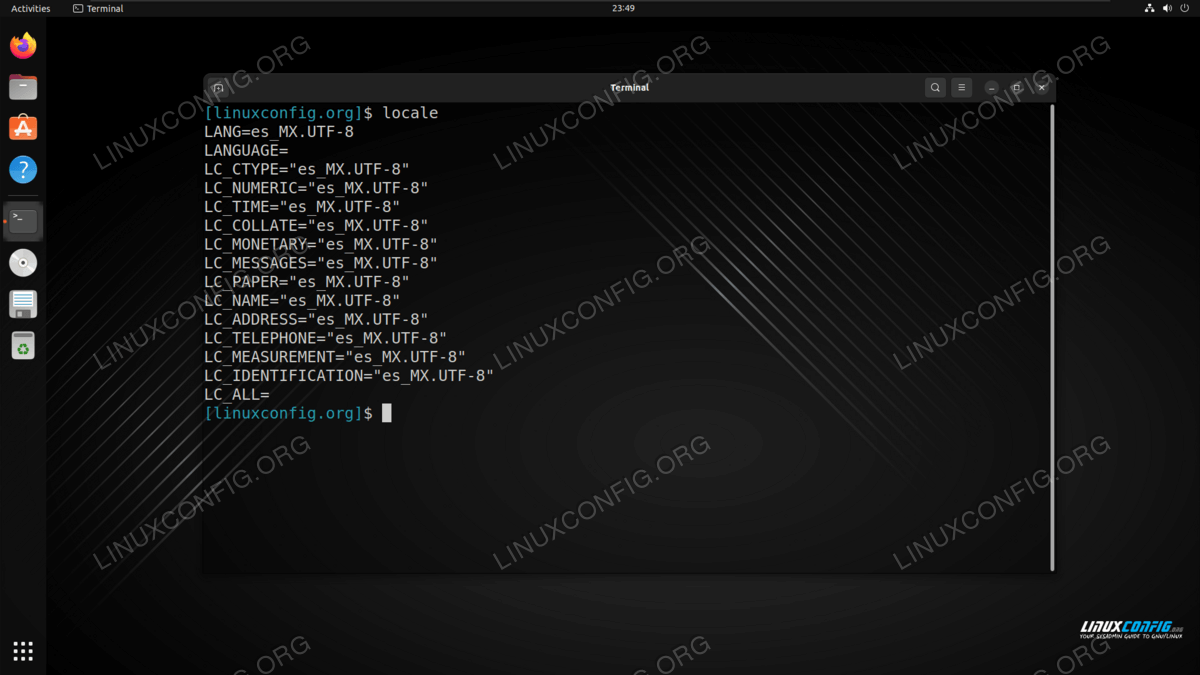Show Applications grid
Screen dimensions: 1200x675
pyautogui.click(x=23, y=651)
